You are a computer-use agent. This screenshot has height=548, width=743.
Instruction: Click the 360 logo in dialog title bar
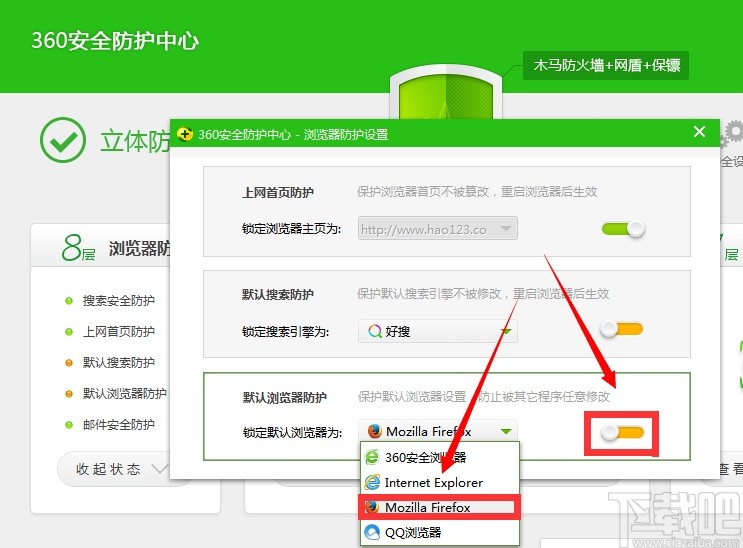185,134
